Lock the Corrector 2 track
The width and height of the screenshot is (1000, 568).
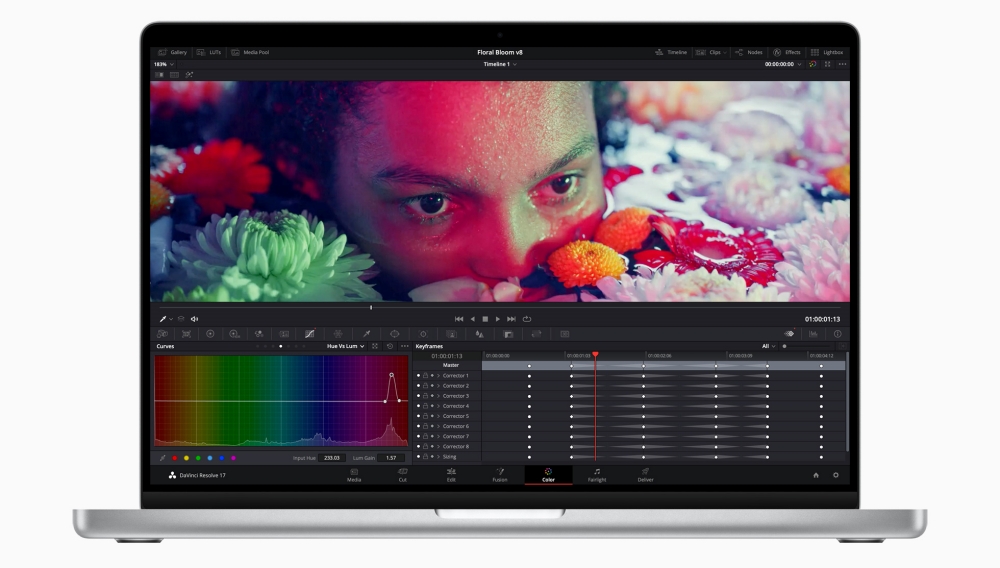[425, 386]
